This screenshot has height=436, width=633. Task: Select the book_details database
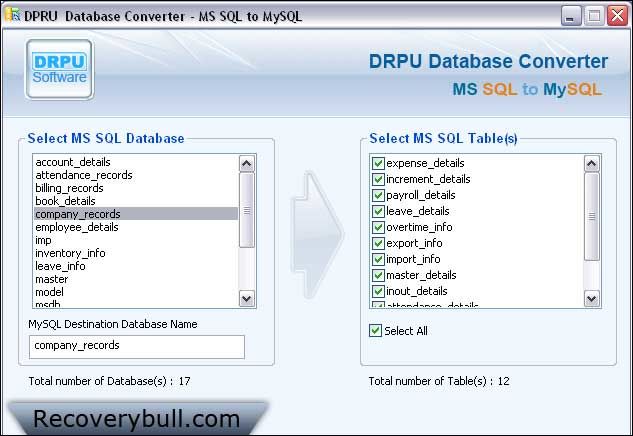pos(136,201)
